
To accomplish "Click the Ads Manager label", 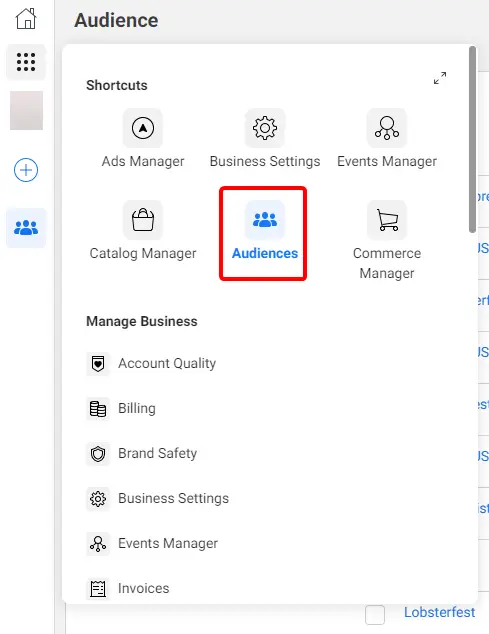I will click(x=143, y=161).
